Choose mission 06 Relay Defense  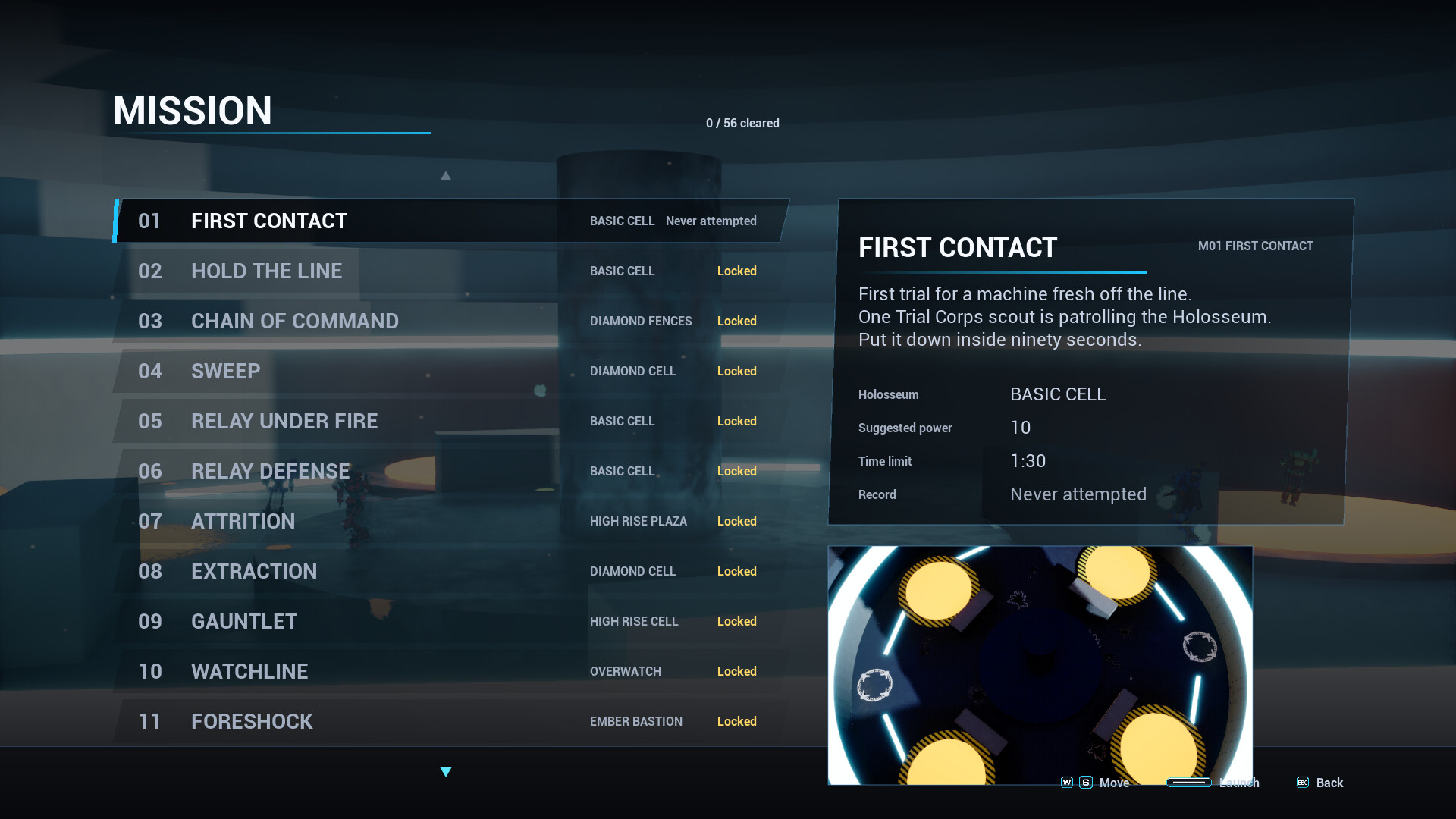(451, 471)
